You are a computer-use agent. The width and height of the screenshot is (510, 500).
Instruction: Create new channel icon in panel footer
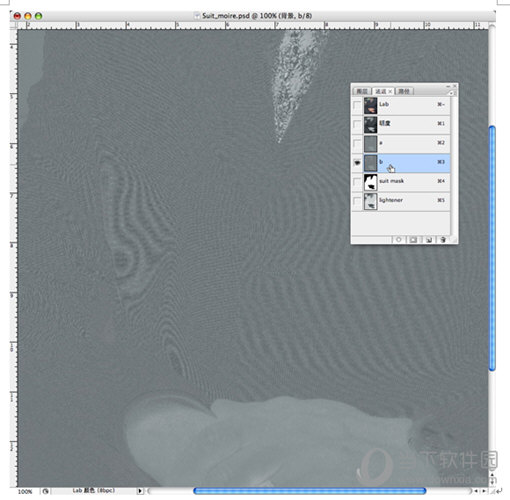[429, 239]
